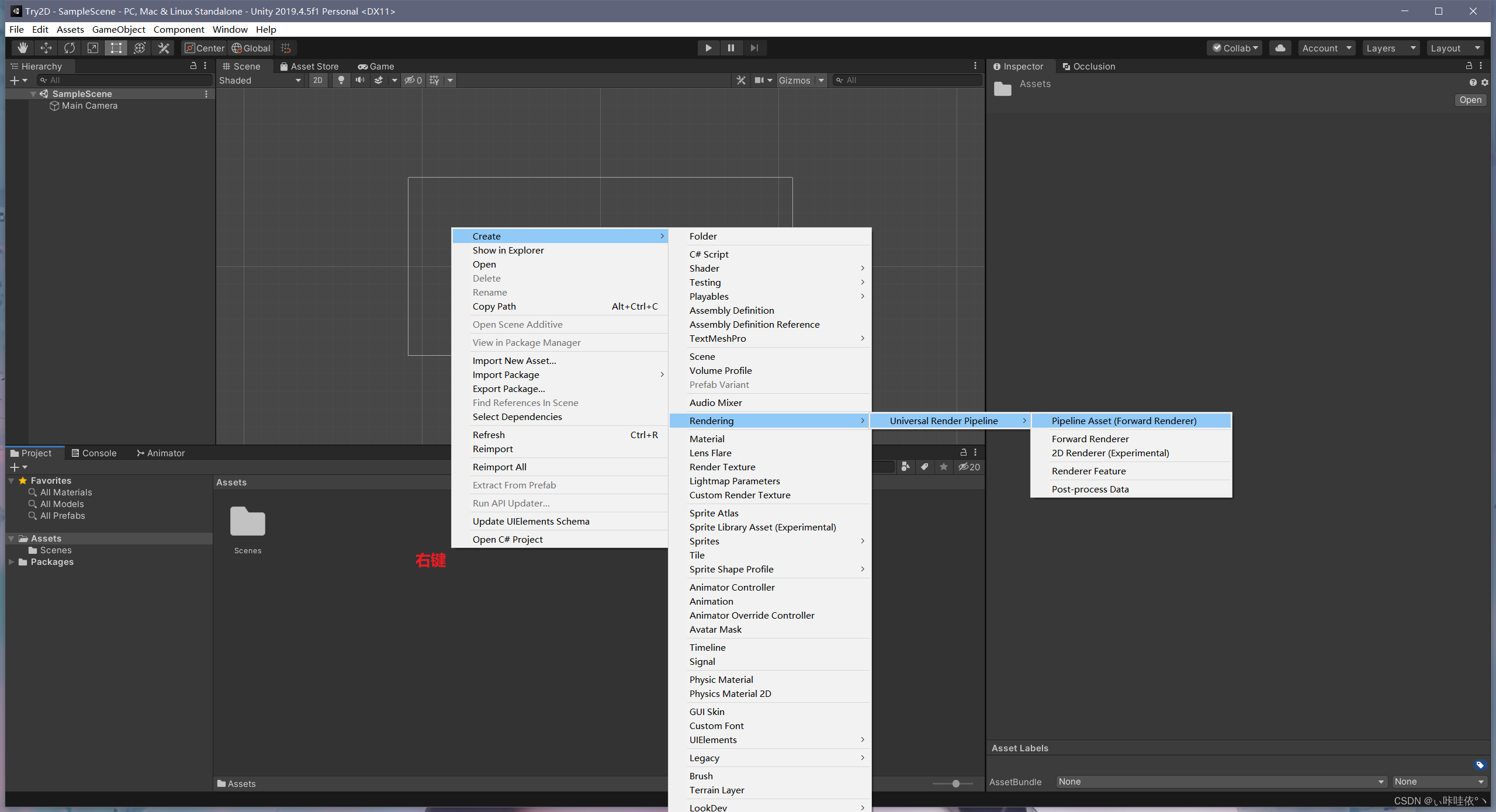1496x812 pixels.
Task: Toggle scene effects (skybox, fog) icon
Action: [x=379, y=80]
